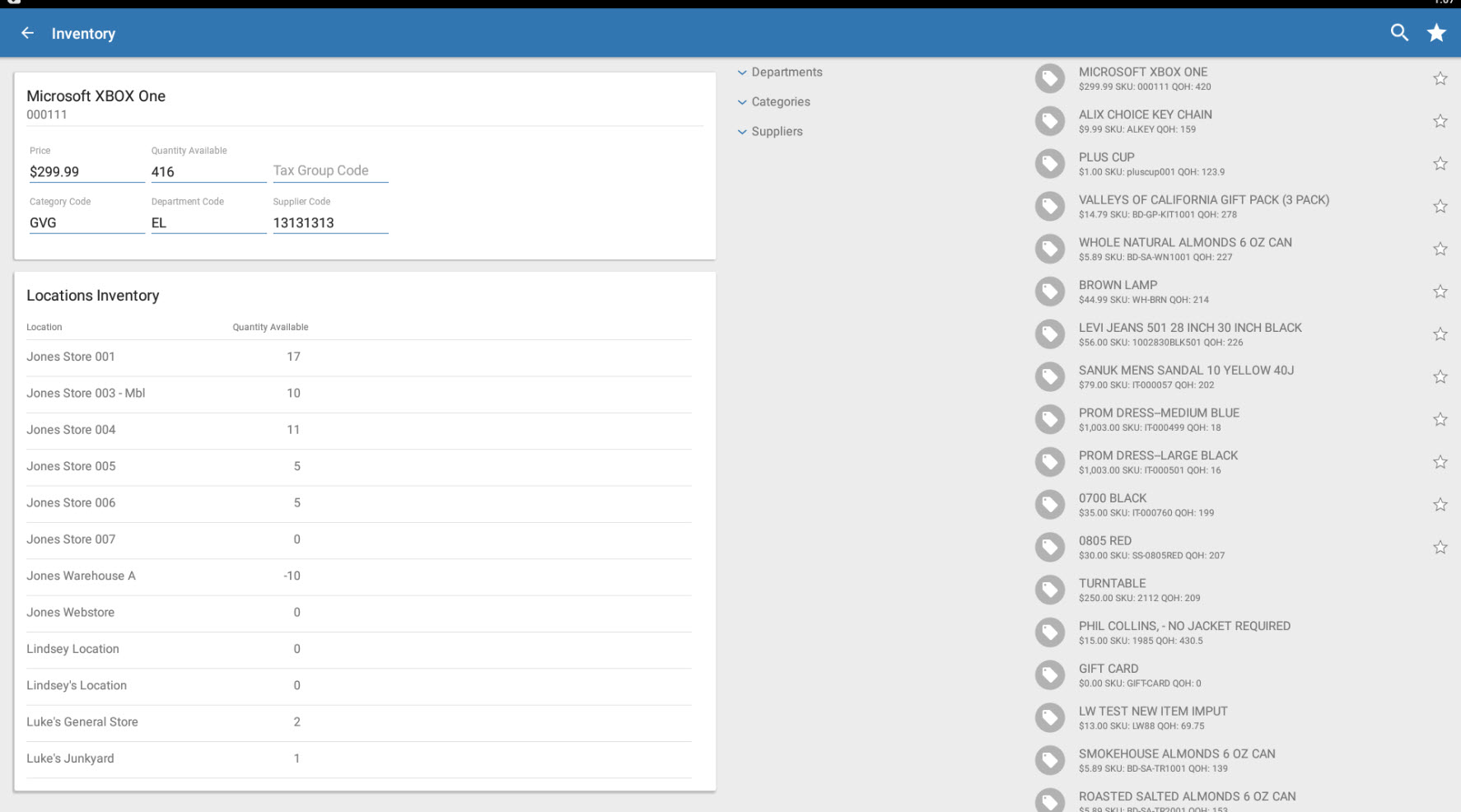Click the back arrow next to Inventory
Image resolution: width=1461 pixels, height=812 pixels.
coord(27,33)
